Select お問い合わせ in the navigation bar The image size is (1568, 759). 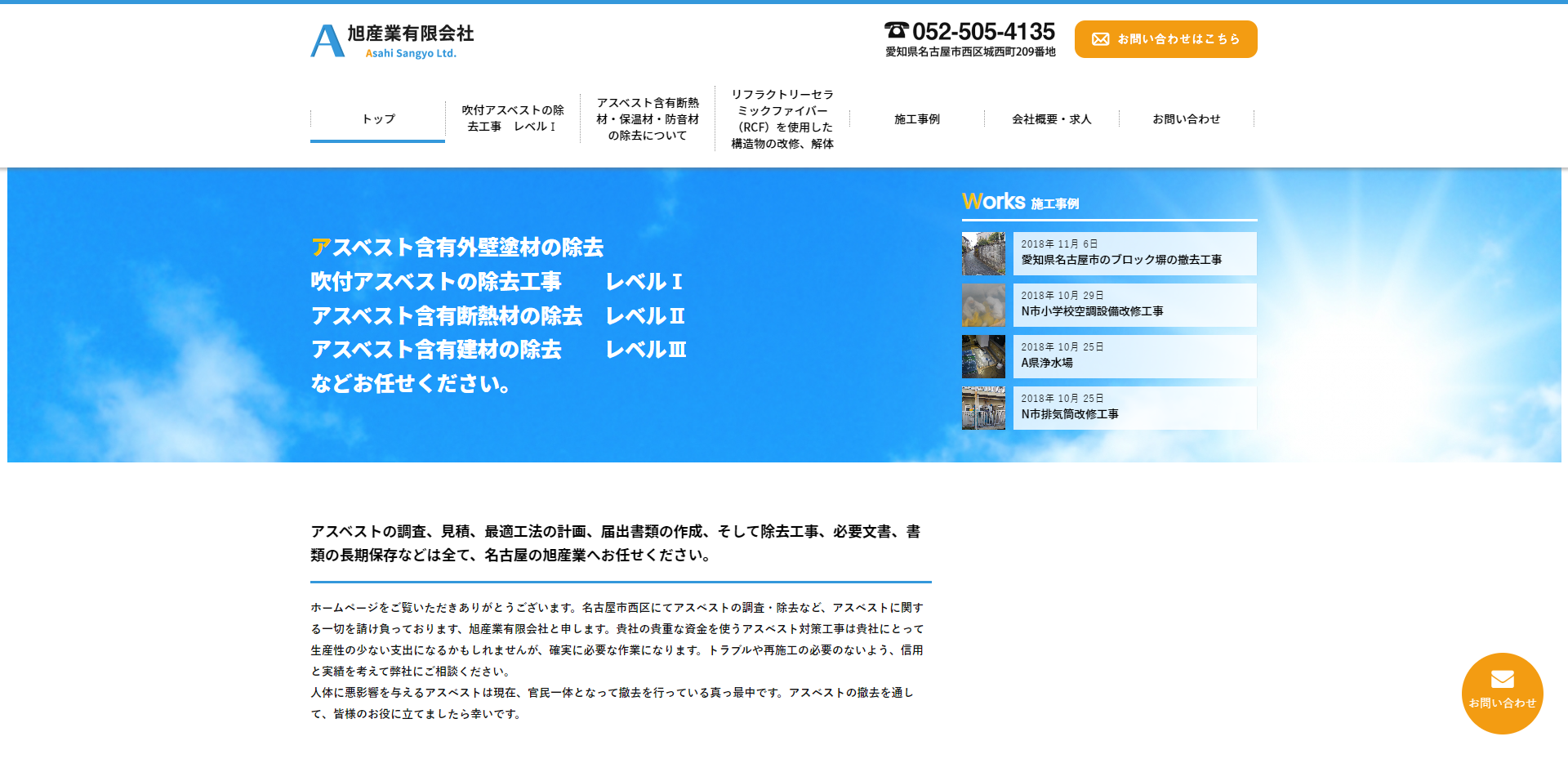click(1186, 119)
